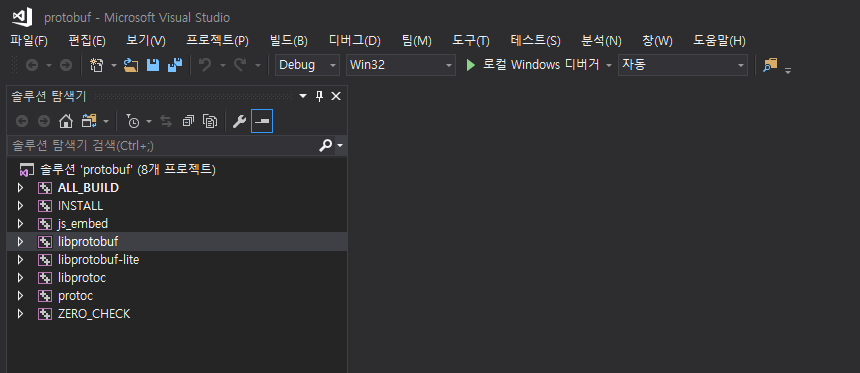The height and width of the screenshot is (373, 860).
Task: Click the solution and folder view switch icon
Action: pos(89,121)
